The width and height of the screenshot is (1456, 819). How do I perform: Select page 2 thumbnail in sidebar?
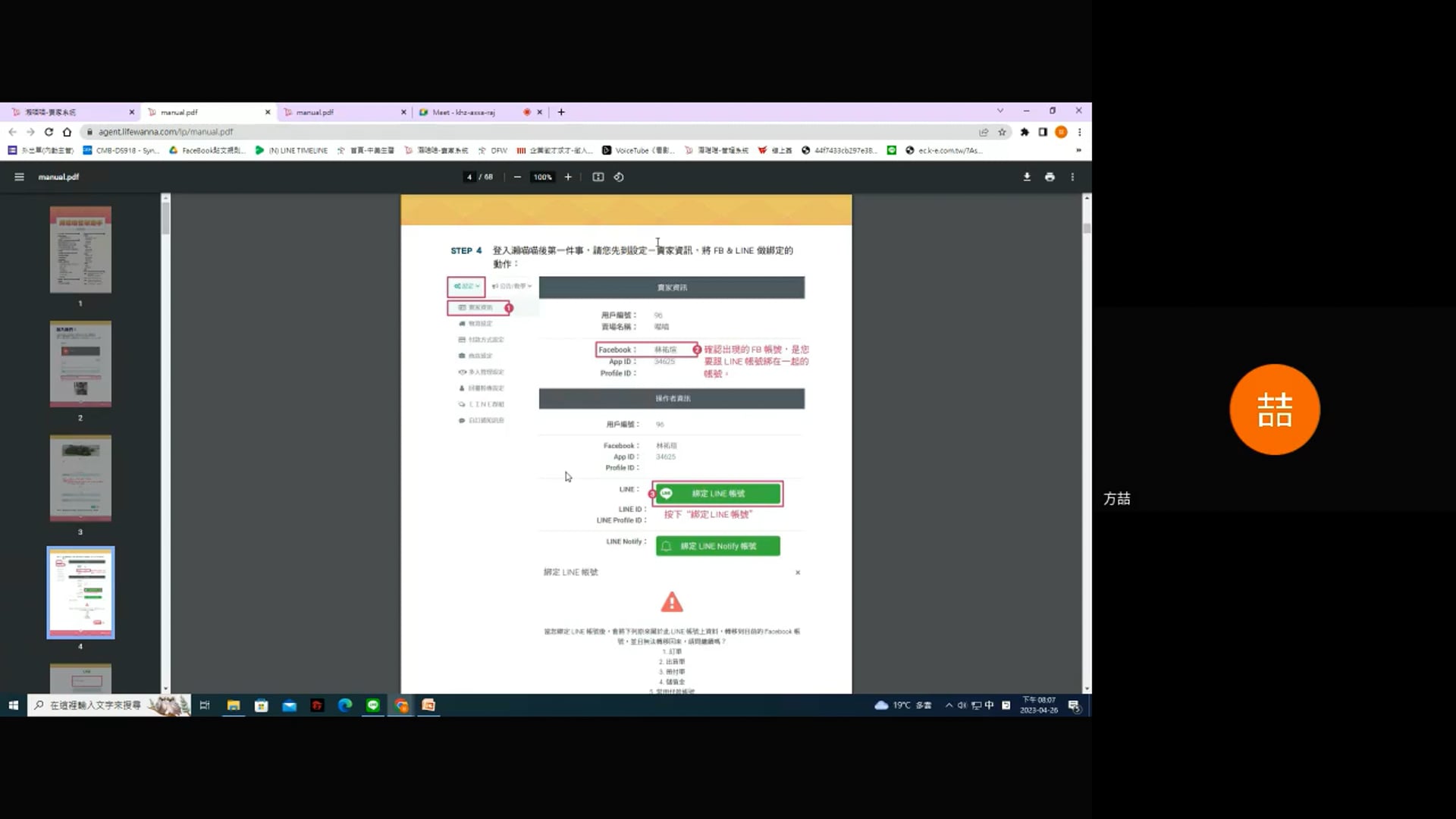click(x=80, y=364)
